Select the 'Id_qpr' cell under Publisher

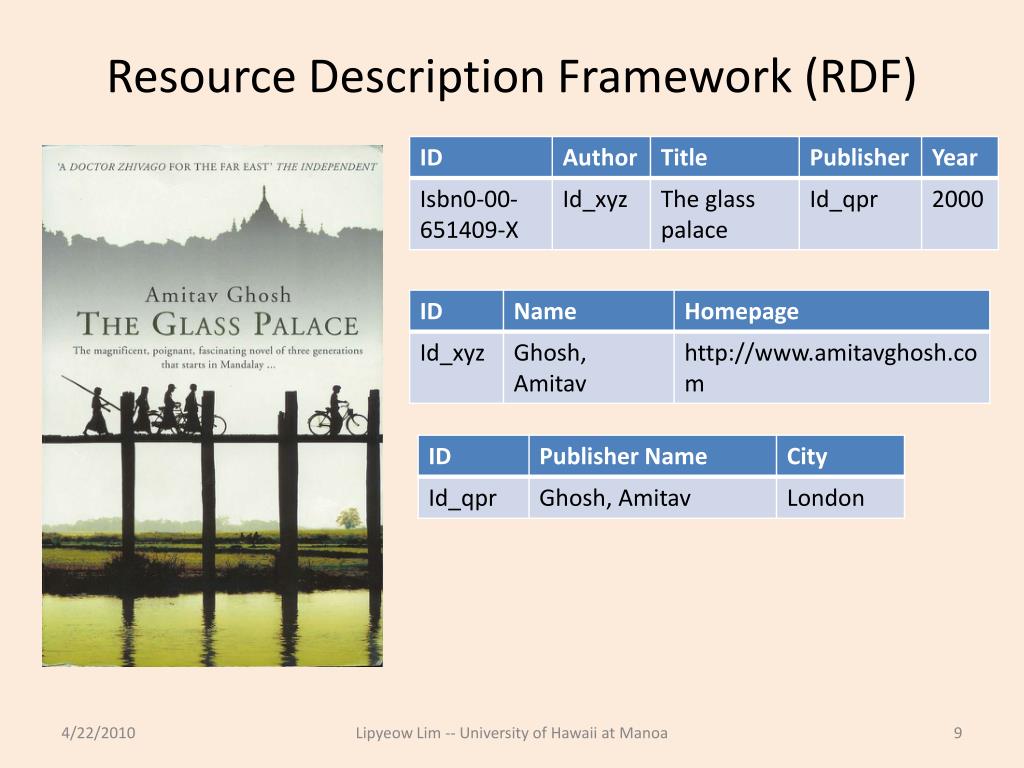point(860,214)
